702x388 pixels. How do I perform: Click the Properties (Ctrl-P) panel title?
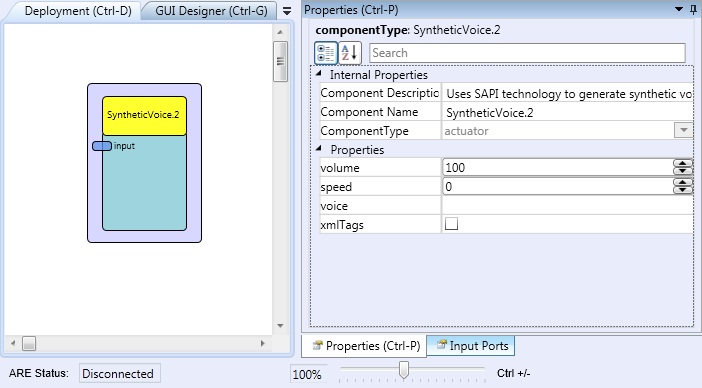351,9
